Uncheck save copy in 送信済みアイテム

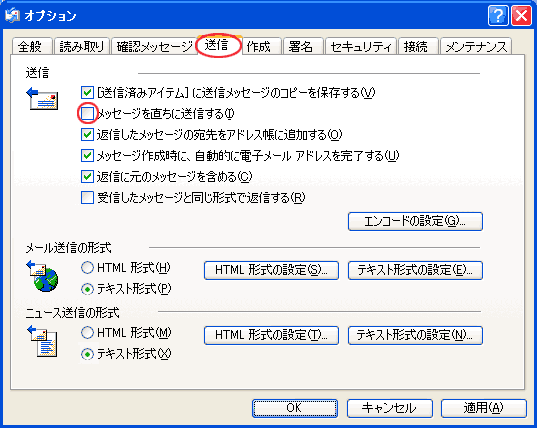(87, 92)
